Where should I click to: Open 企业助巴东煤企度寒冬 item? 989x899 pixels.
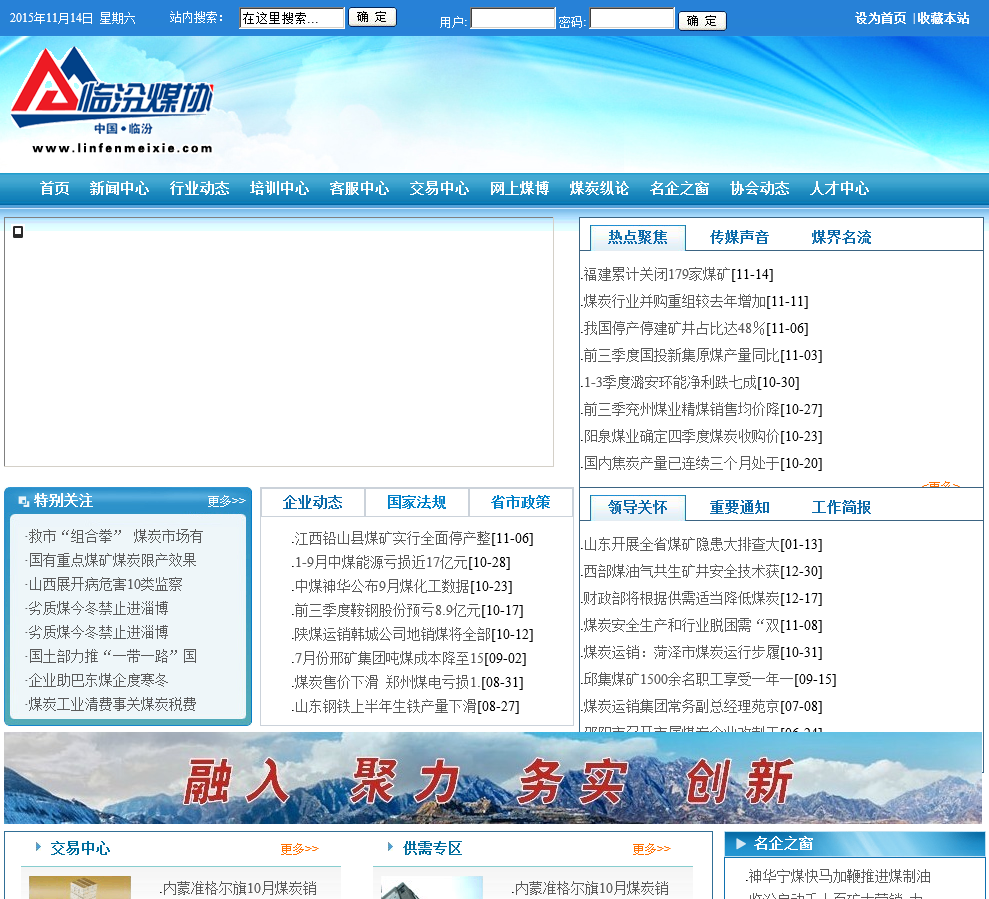coord(98,681)
